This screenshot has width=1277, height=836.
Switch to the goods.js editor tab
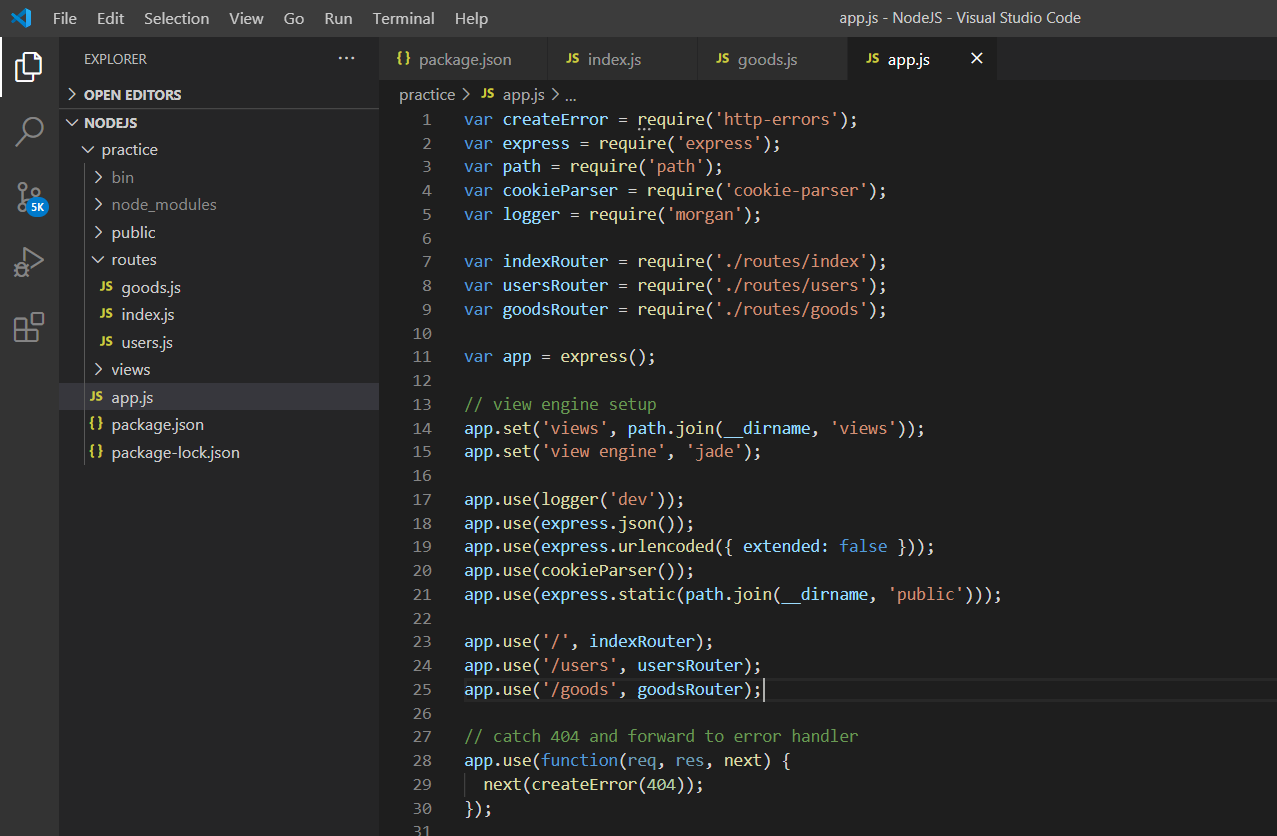click(772, 59)
